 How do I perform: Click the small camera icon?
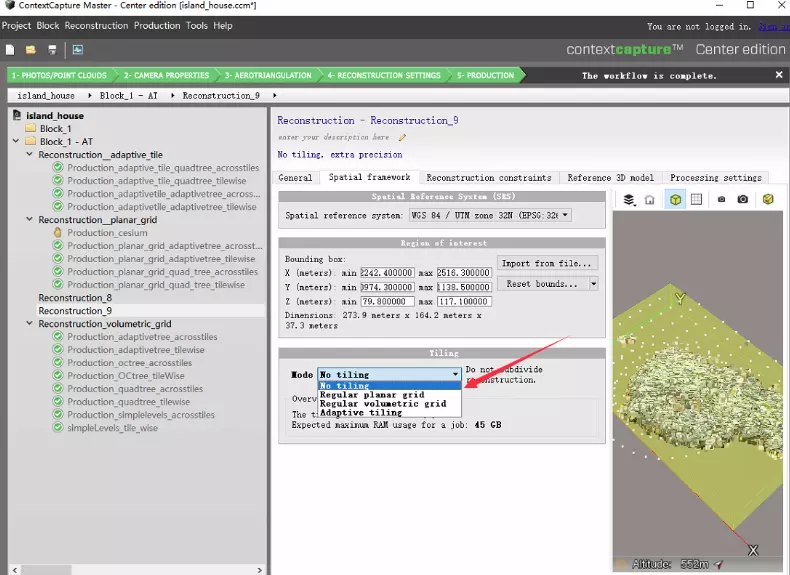(722, 199)
